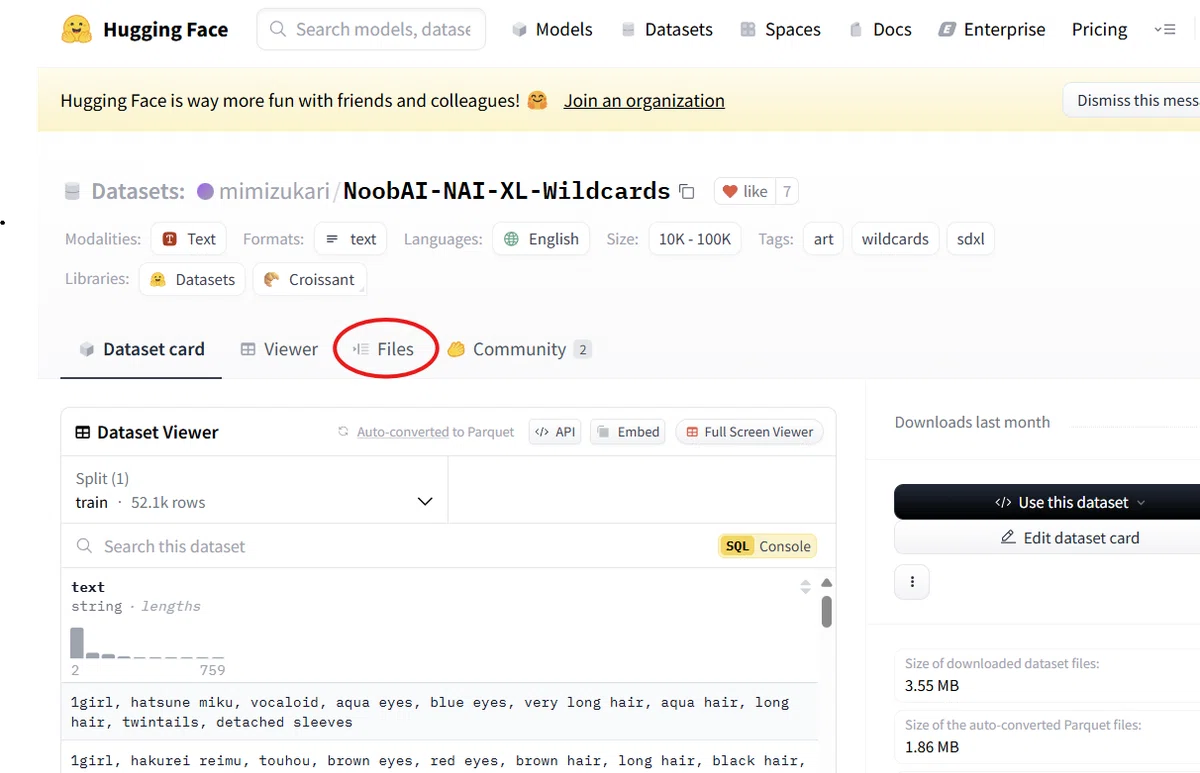Click the dataset viewer scrollbar thumb

click(827, 611)
